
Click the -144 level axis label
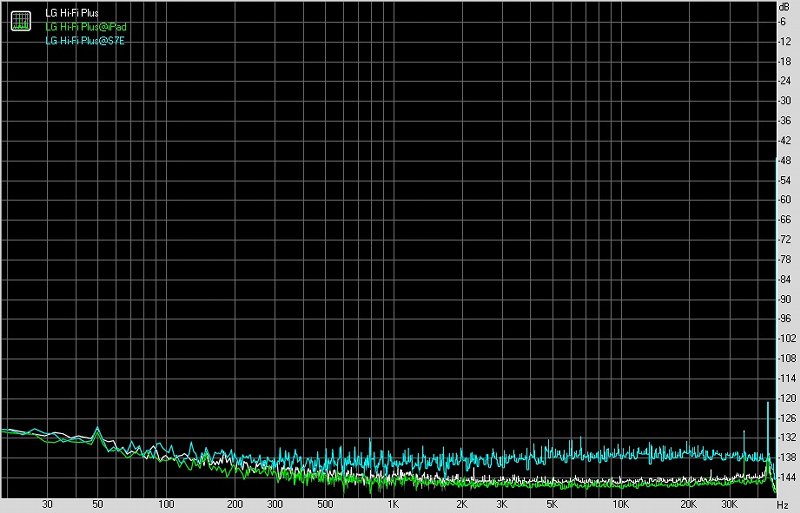787,477
